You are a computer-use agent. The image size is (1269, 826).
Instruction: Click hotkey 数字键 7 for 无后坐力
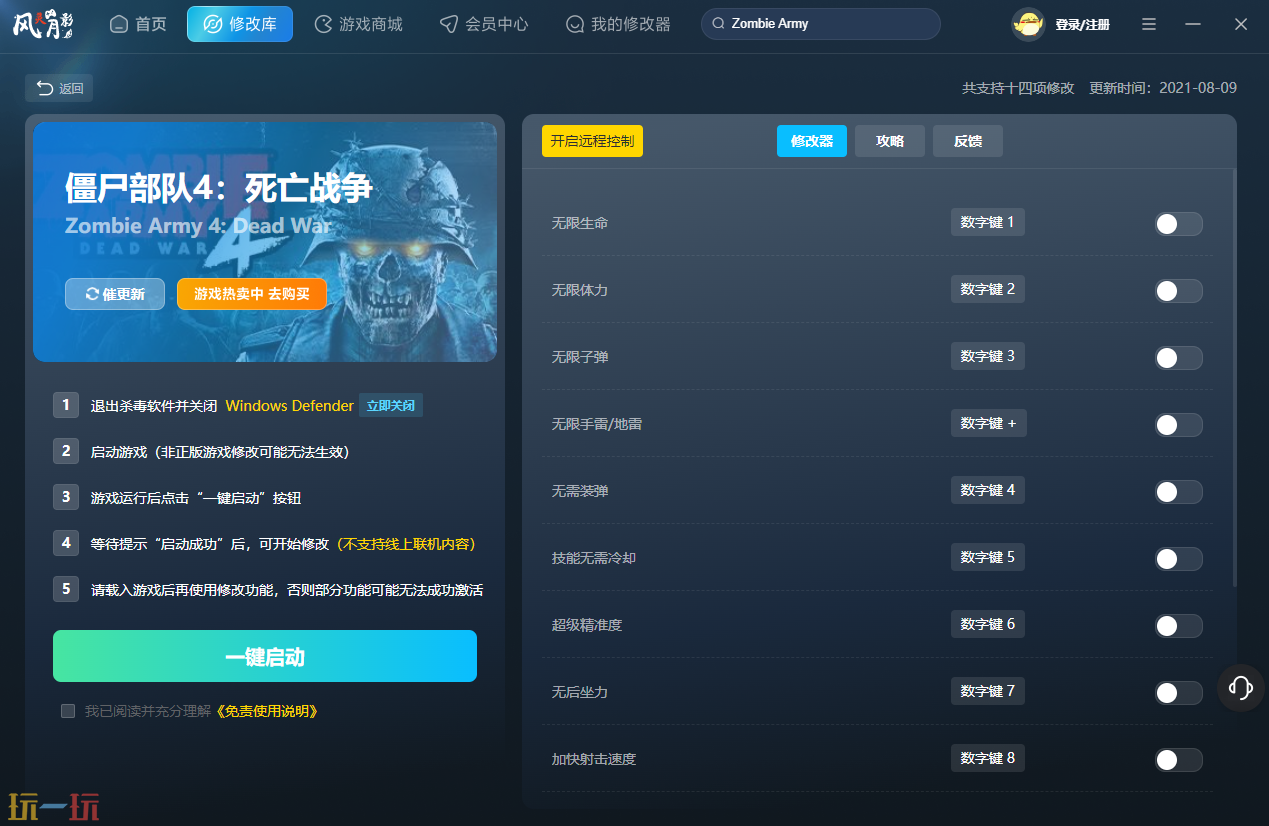[988, 691]
